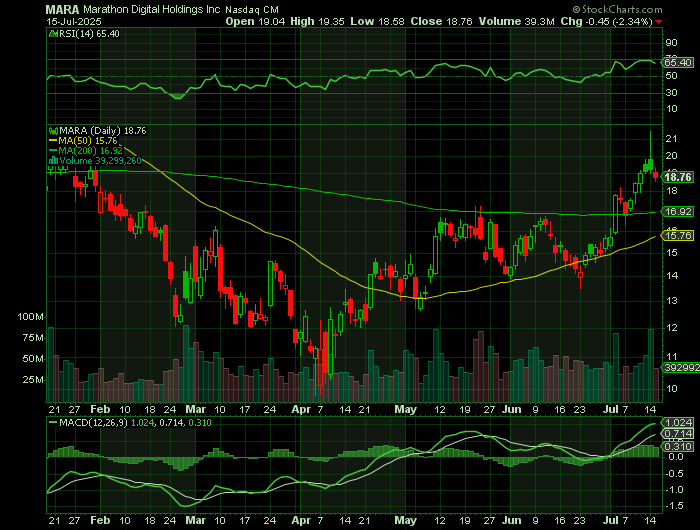The height and width of the screenshot is (530, 700).
Task: Click the 11 price axis label
Action: (671, 357)
